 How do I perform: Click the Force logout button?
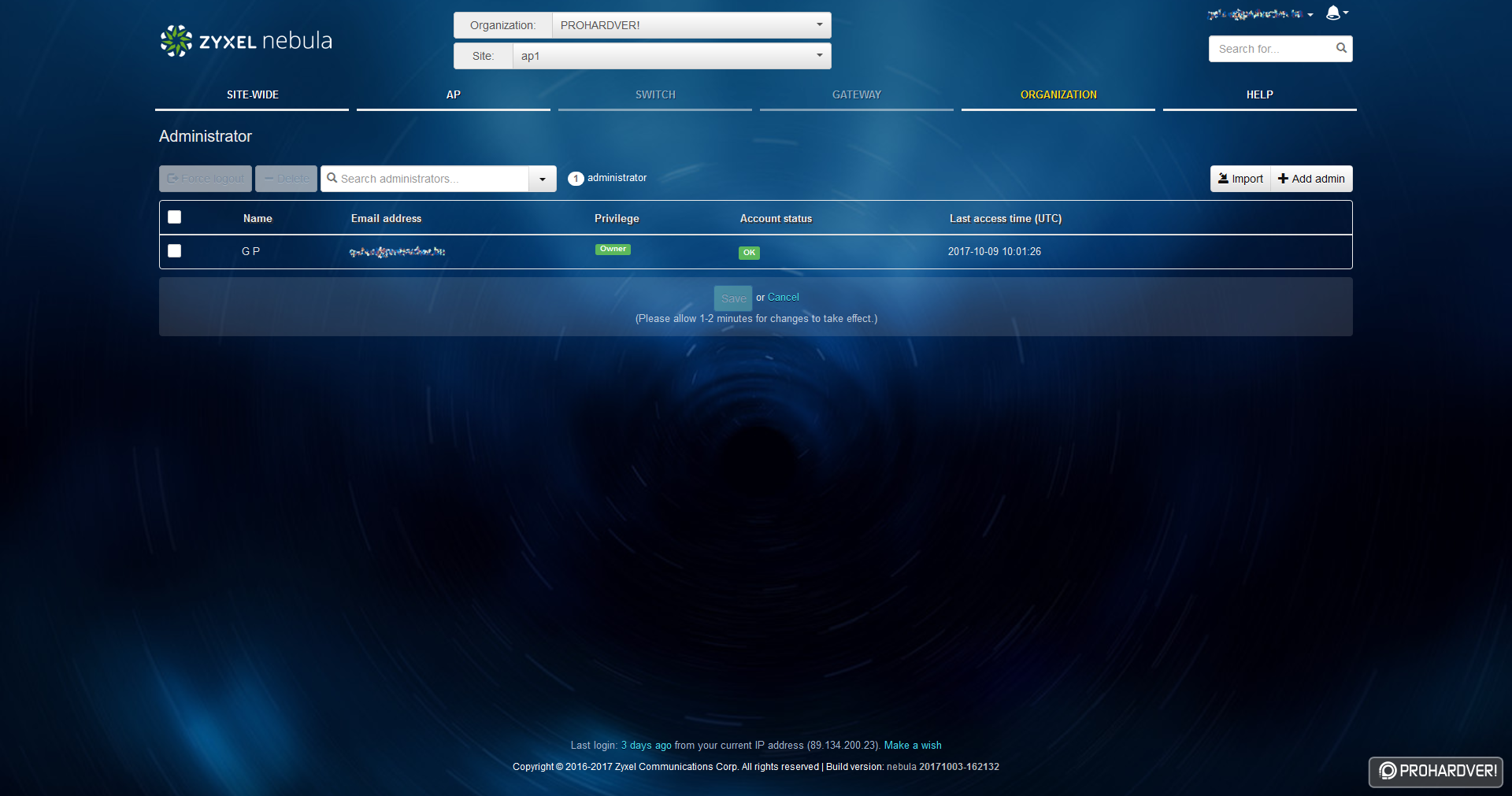[206, 179]
